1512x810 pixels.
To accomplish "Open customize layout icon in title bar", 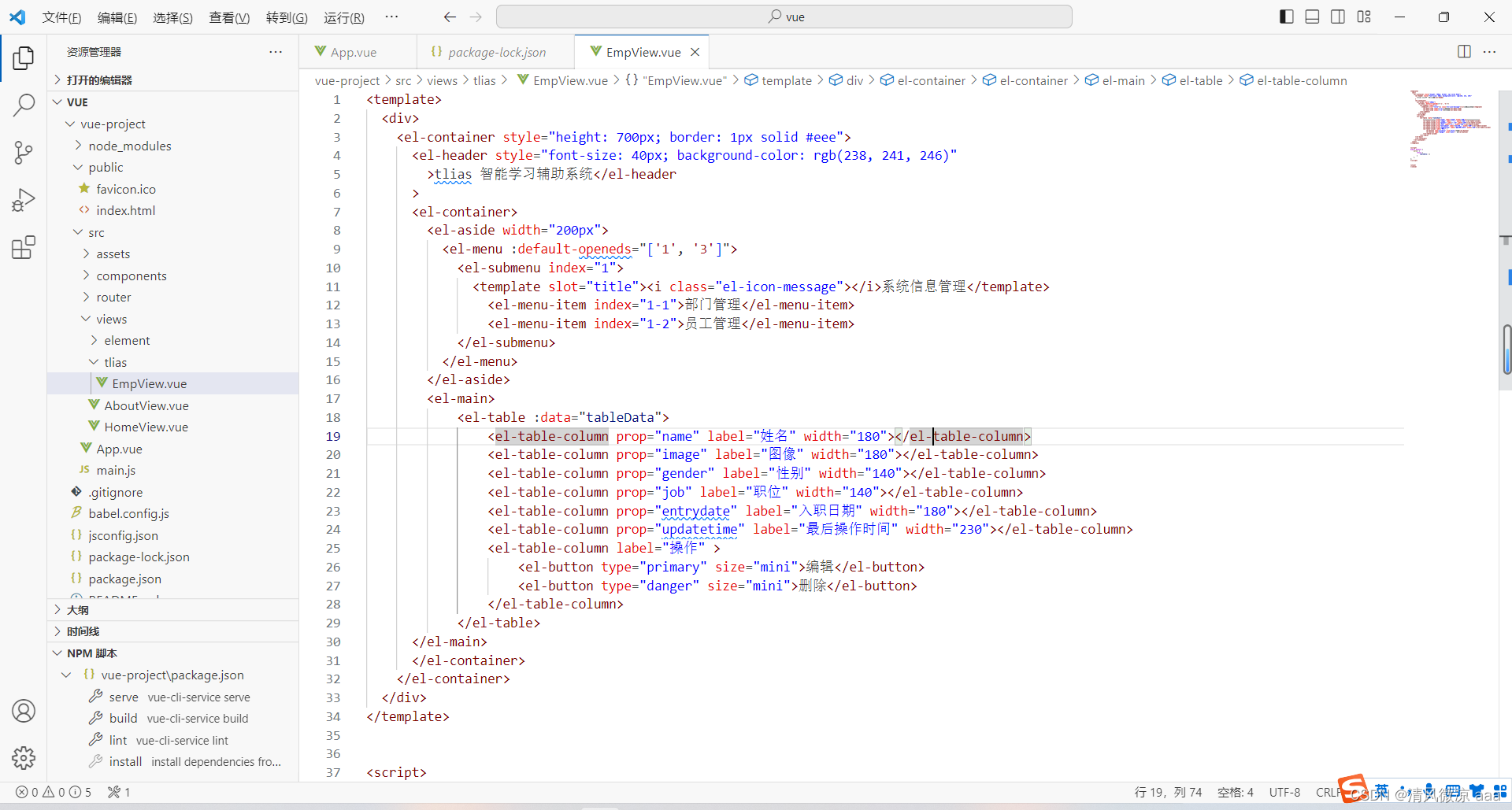I will [x=1364, y=17].
